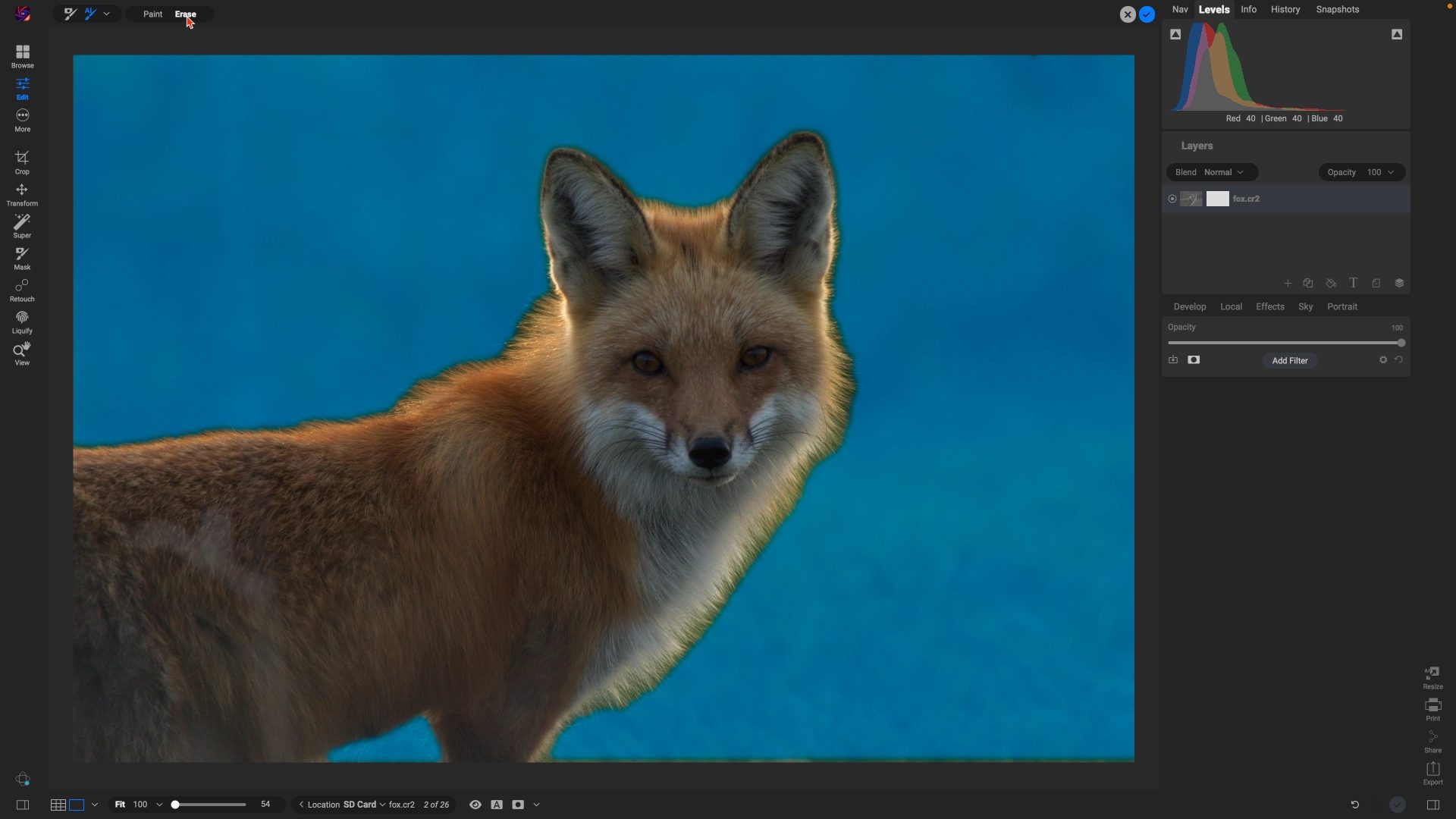Screen dimensions: 1456x819
Task: Click the fill layer paint bucket icon
Action: tap(1331, 284)
